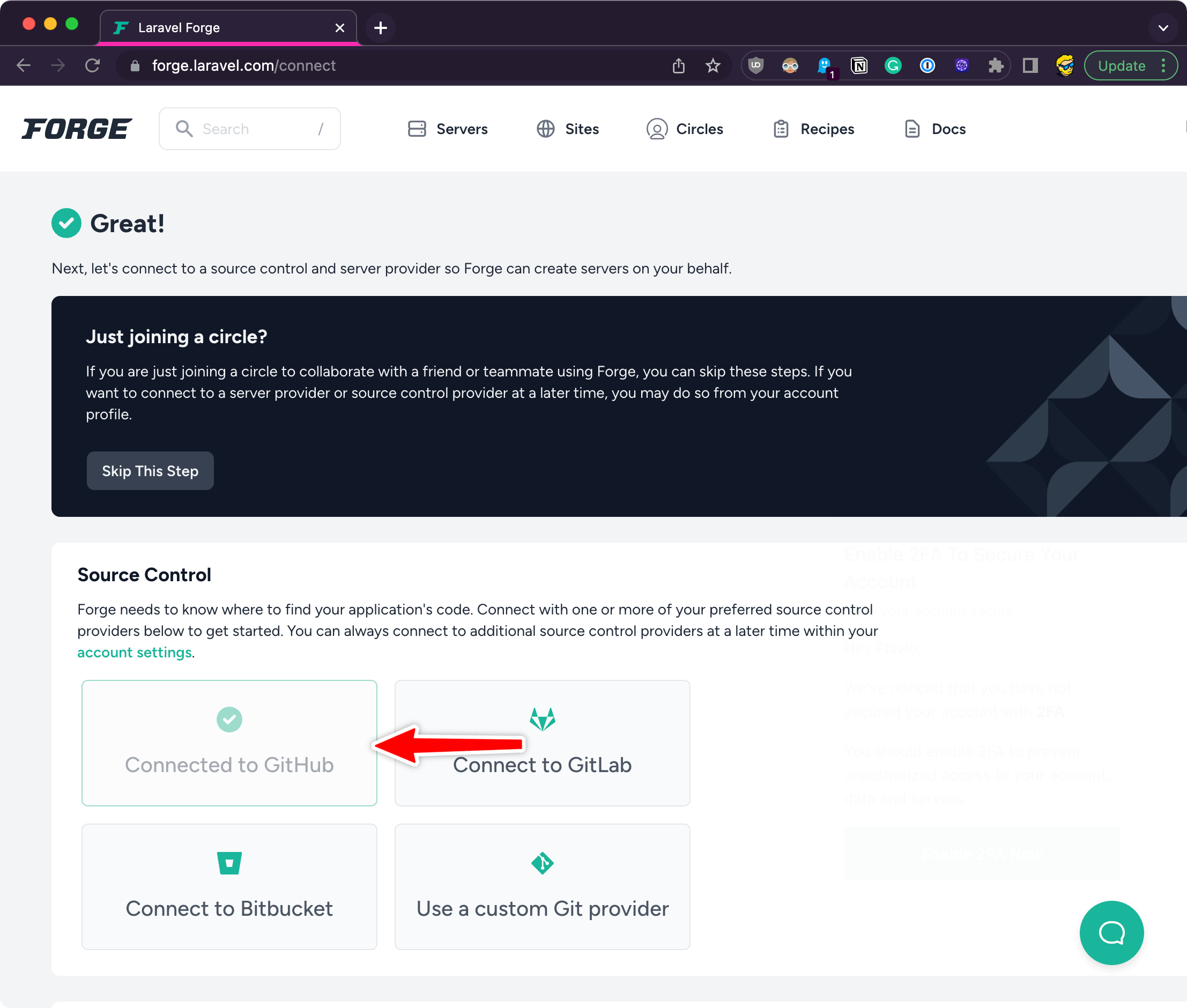Go to the Sites section
The width and height of the screenshot is (1187, 1008).
coord(567,129)
